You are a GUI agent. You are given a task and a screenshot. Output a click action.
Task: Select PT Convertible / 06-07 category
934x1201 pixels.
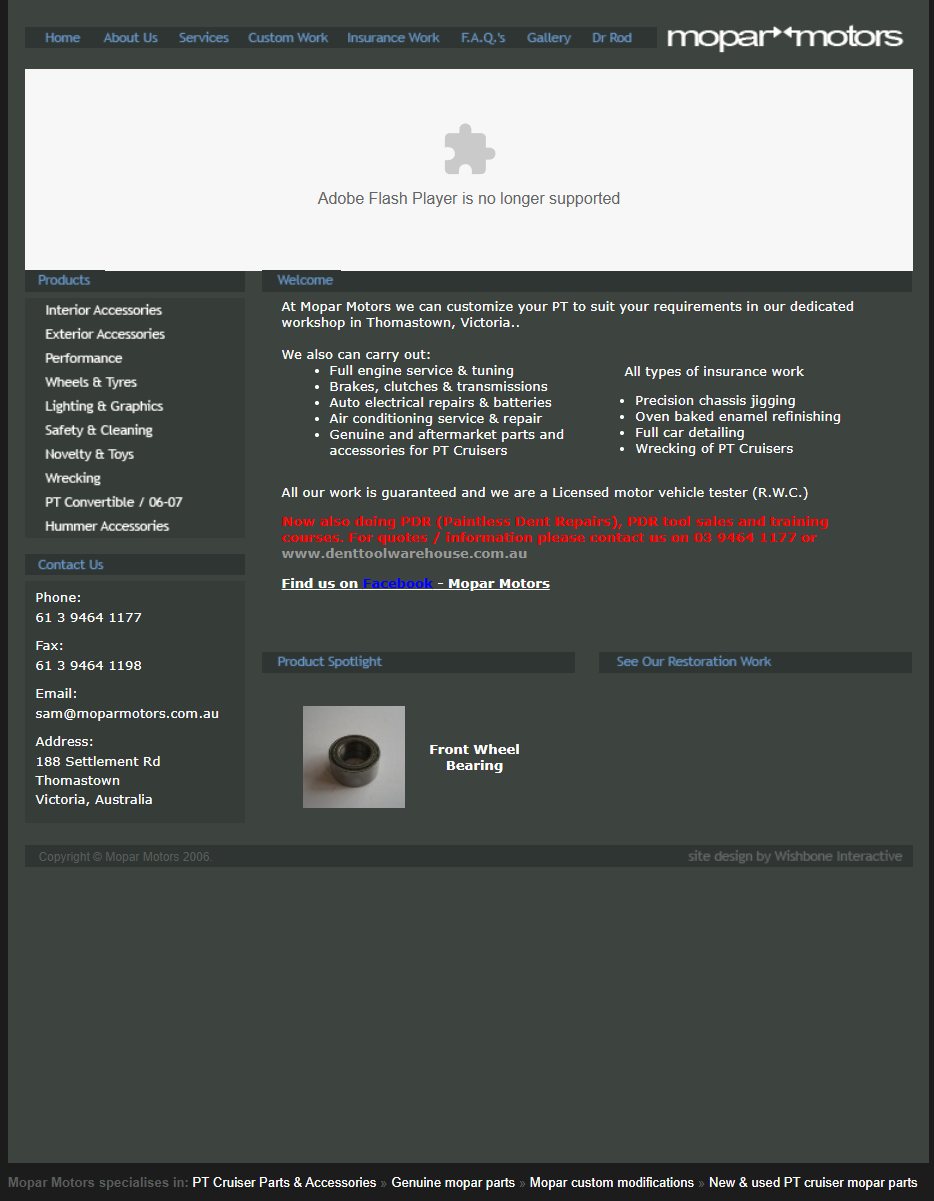click(x=114, y=502)
